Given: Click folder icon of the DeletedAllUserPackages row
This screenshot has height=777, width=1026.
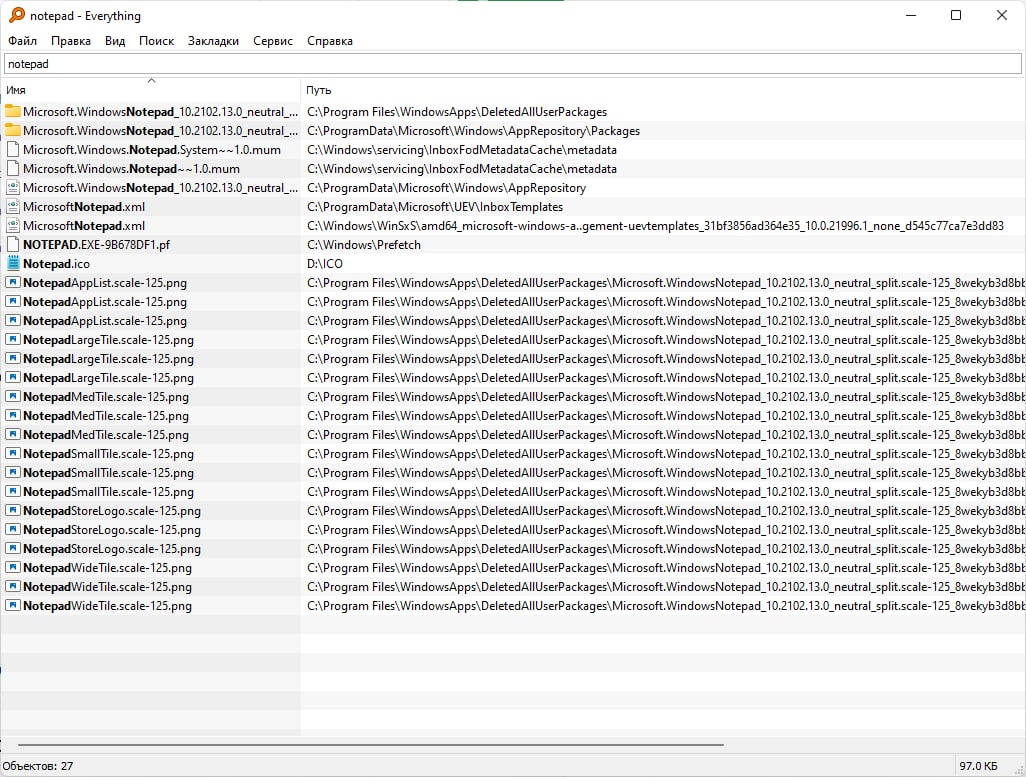Looking at the screenshot, I should pos(12,111).
